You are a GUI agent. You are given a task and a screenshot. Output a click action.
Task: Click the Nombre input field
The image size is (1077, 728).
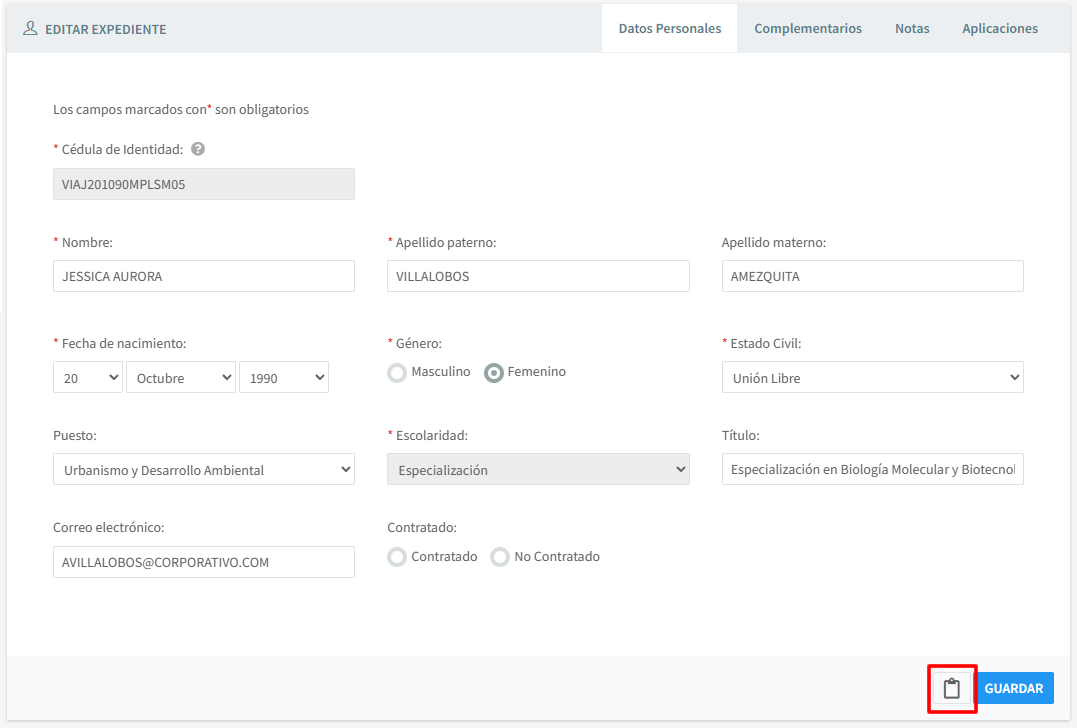tap(203, 277)
